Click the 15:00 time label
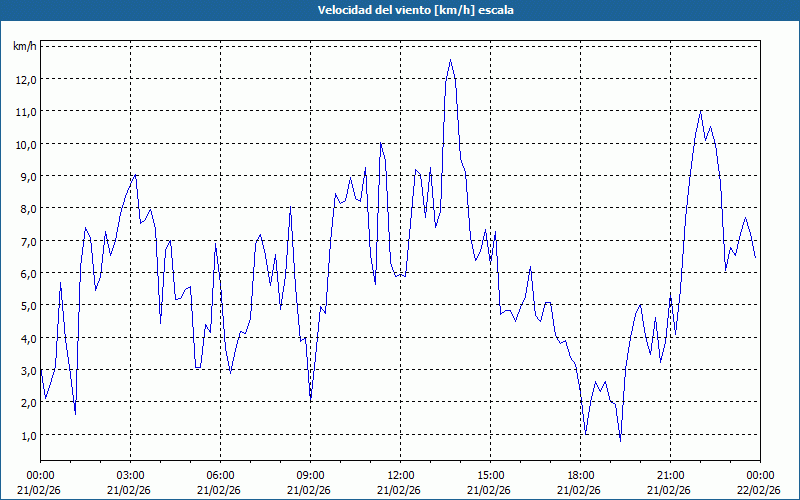Image resolution: width=800 pixels, height=500 pixels. point(490,475)
